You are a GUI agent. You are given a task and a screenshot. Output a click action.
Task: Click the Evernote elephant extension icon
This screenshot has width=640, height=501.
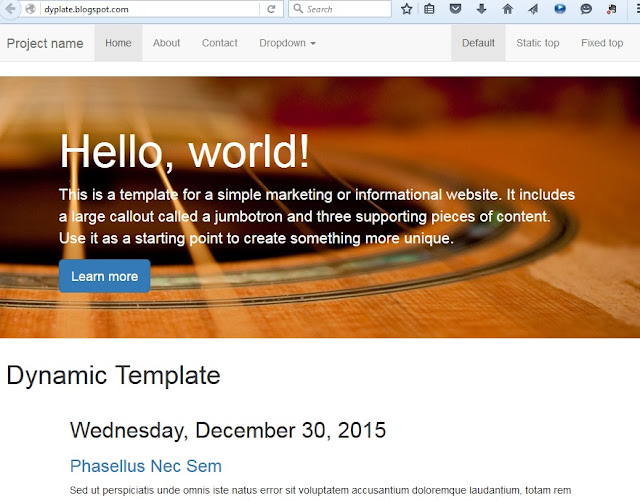611,9
